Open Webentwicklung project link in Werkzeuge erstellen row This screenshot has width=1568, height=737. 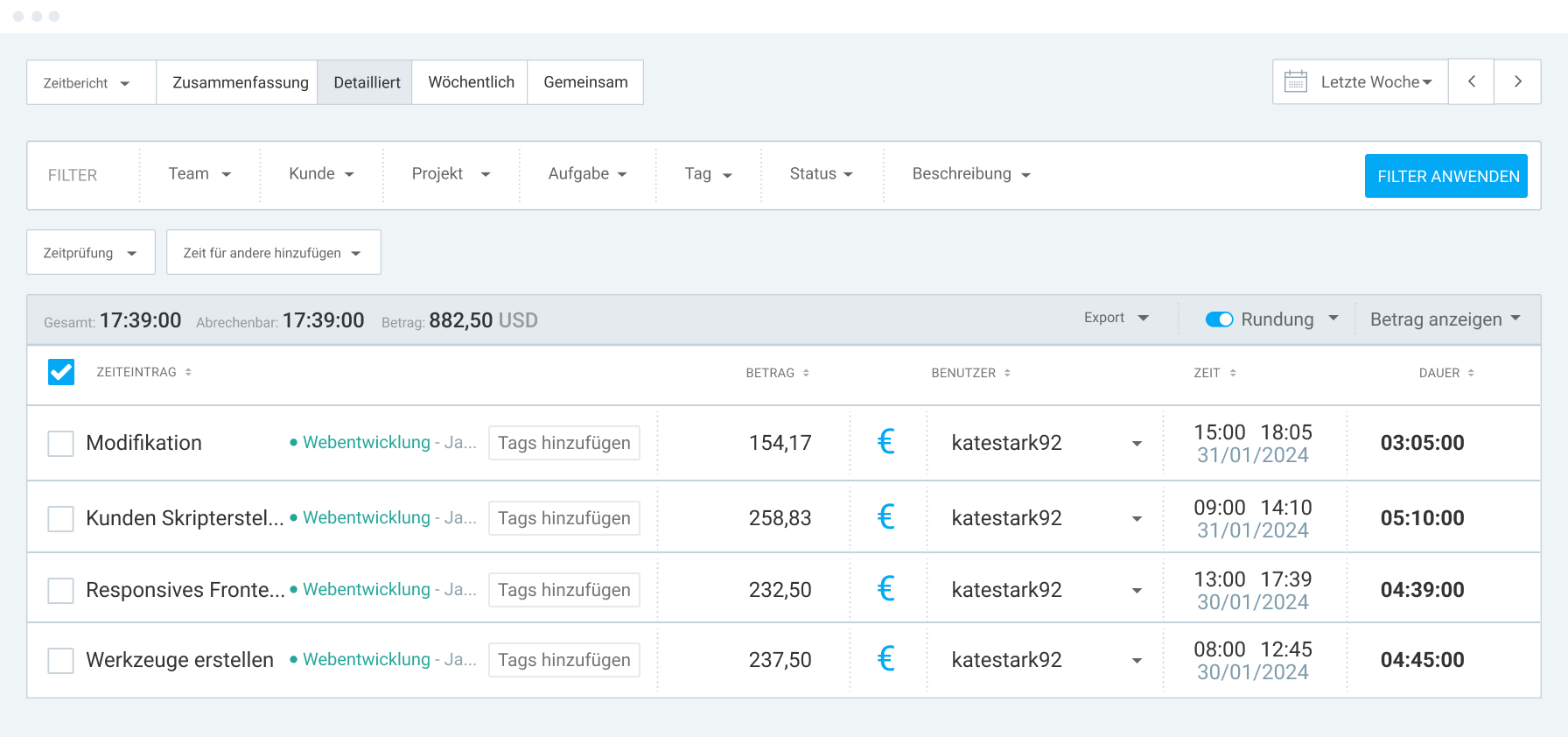pos(367,659)
